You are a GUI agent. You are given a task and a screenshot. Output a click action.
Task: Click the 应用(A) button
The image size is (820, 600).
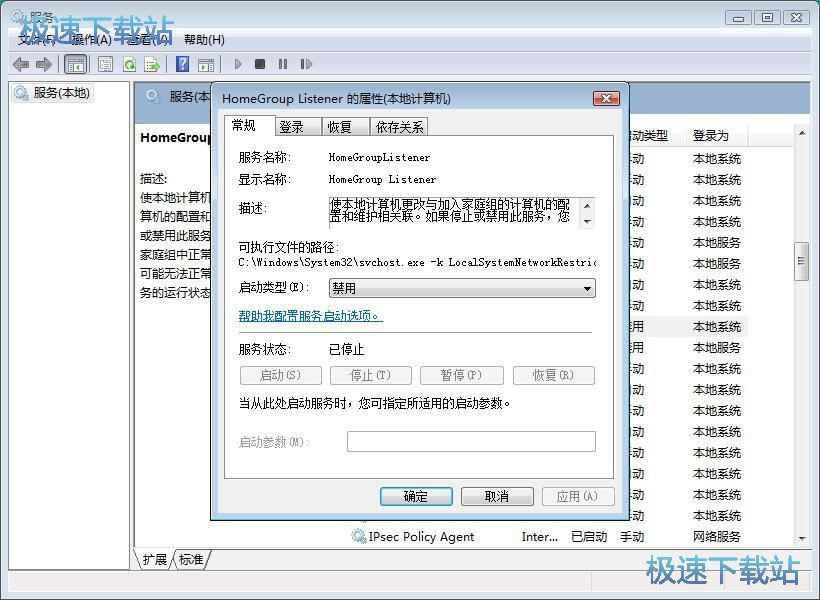[578, 496]
